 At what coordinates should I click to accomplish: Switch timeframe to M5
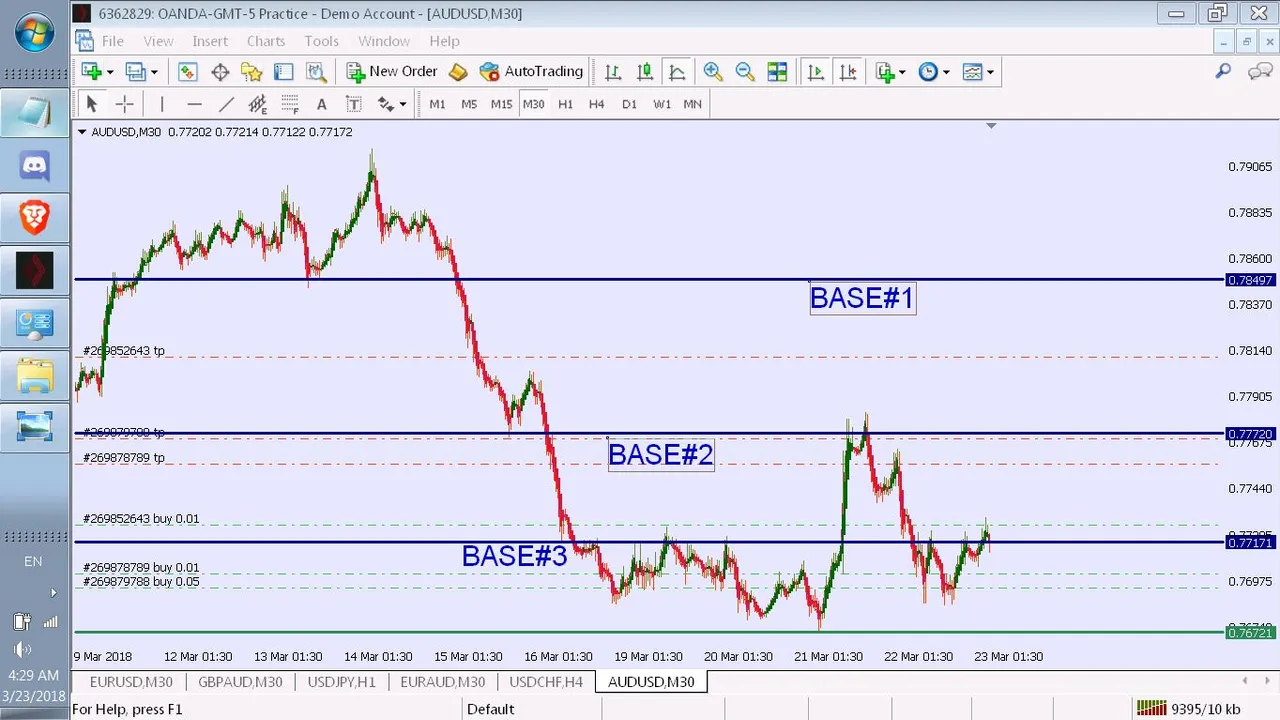click(x=469, y=104)
